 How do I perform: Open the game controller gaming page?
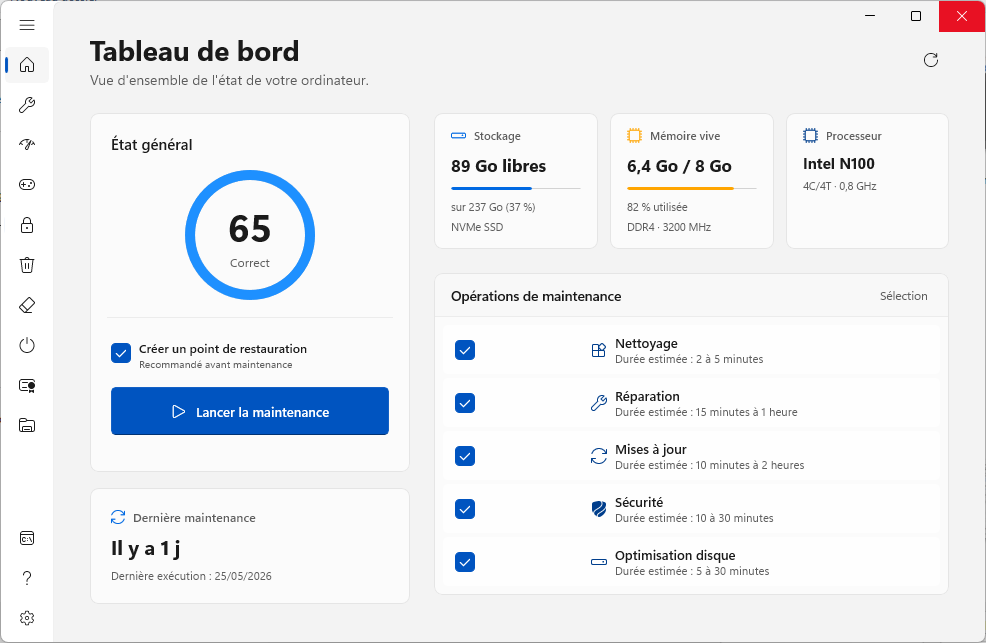[26, 185]
